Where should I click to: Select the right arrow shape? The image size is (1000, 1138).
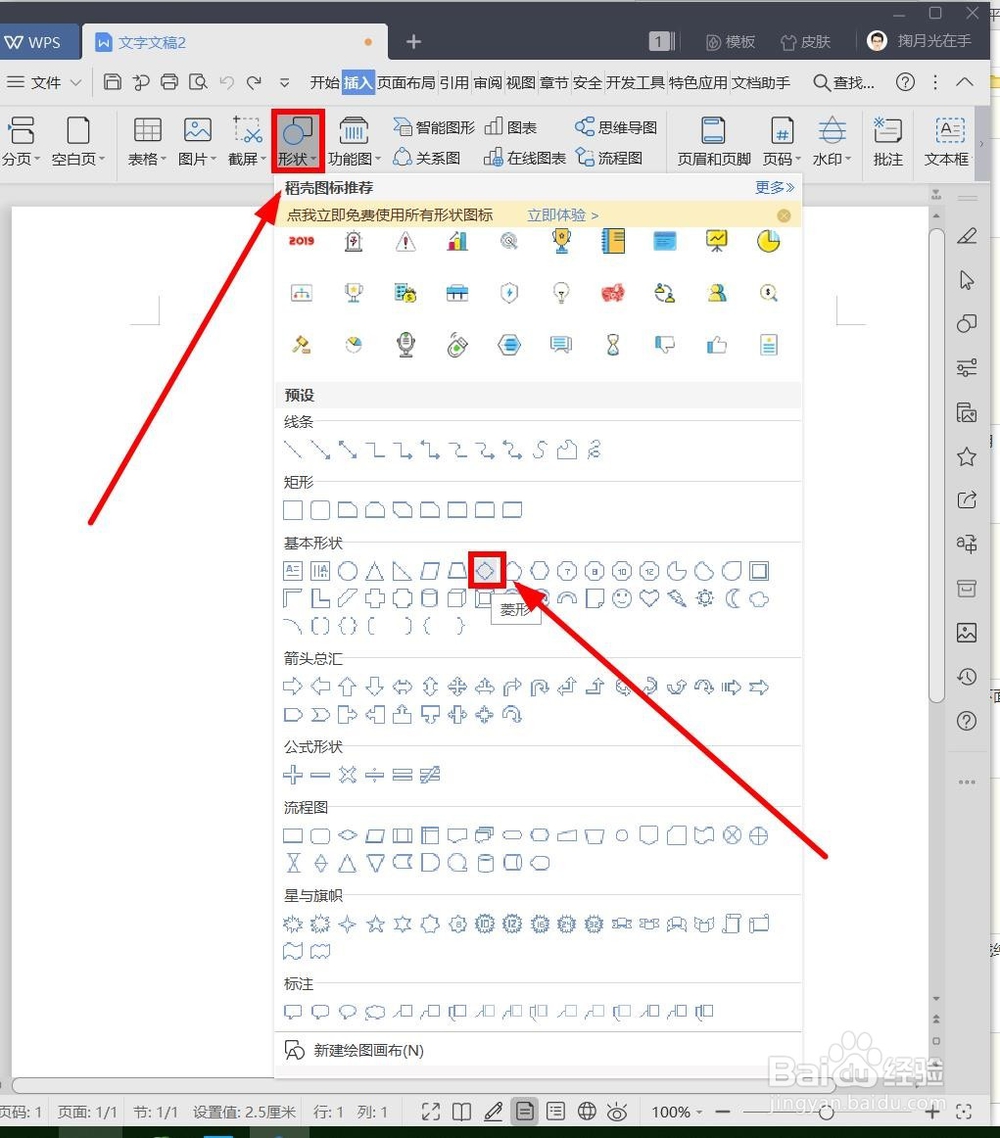tap(292, 687)
